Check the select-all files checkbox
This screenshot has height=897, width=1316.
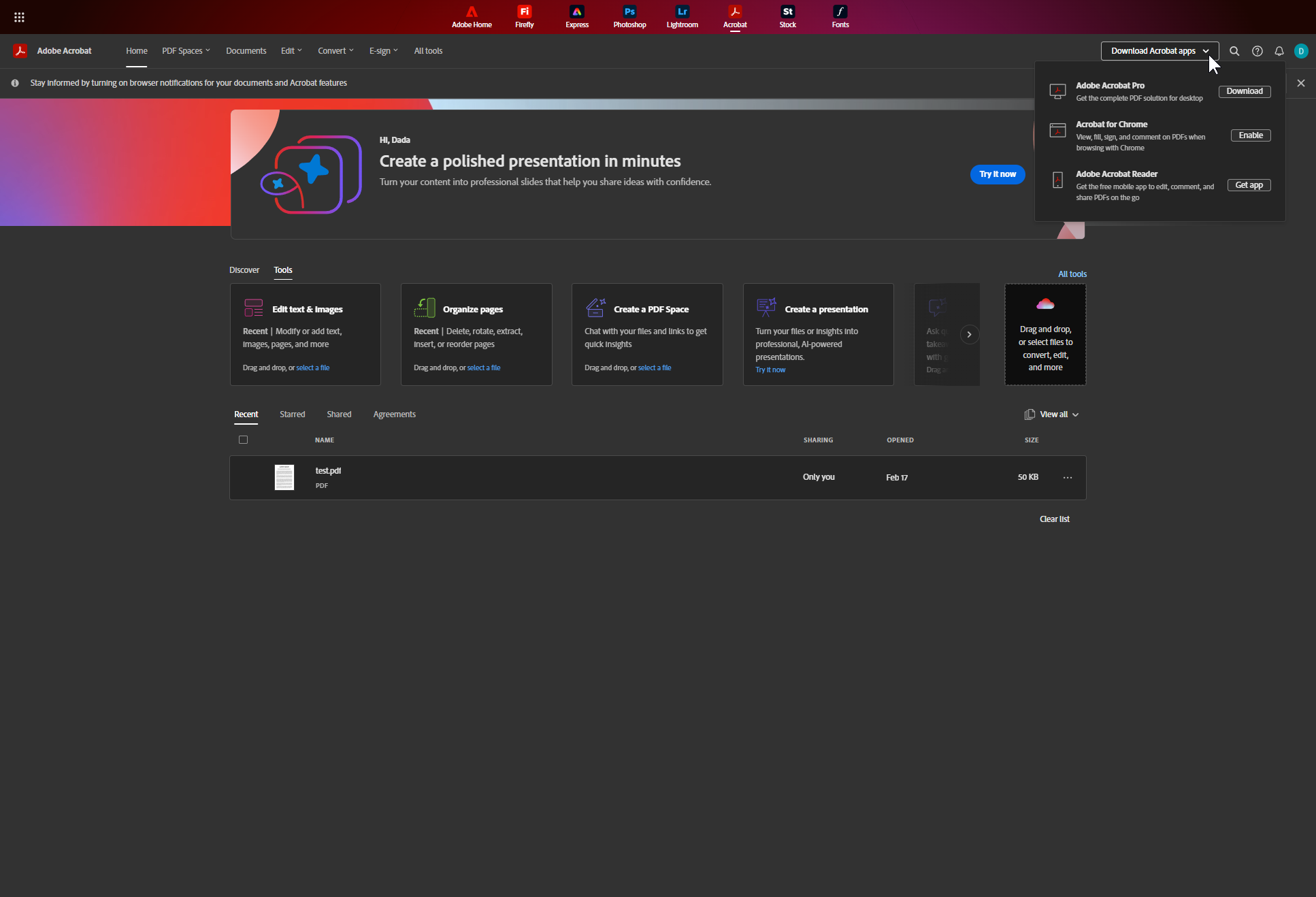(243, 440)
